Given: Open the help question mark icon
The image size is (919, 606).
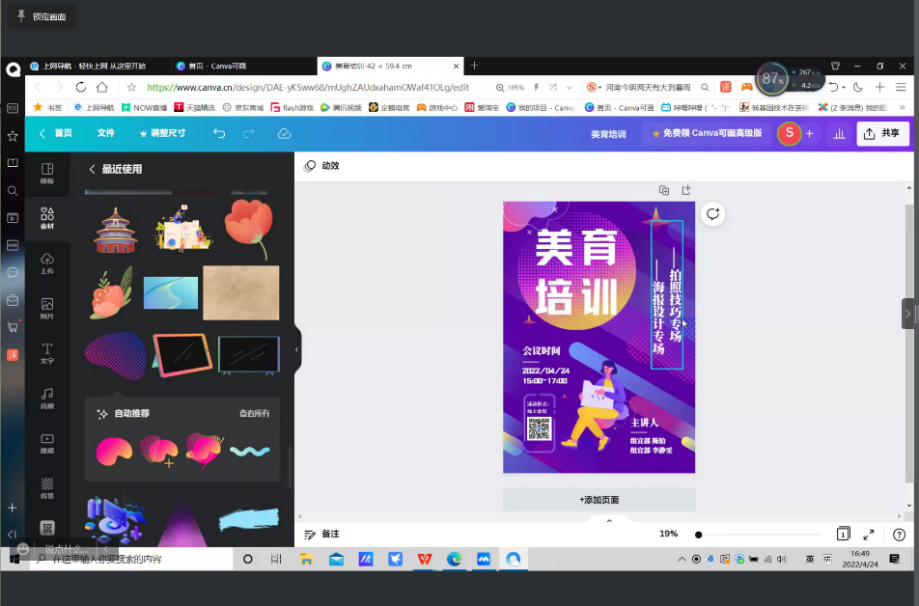Looking at the screenshot, I should point(899,535).
